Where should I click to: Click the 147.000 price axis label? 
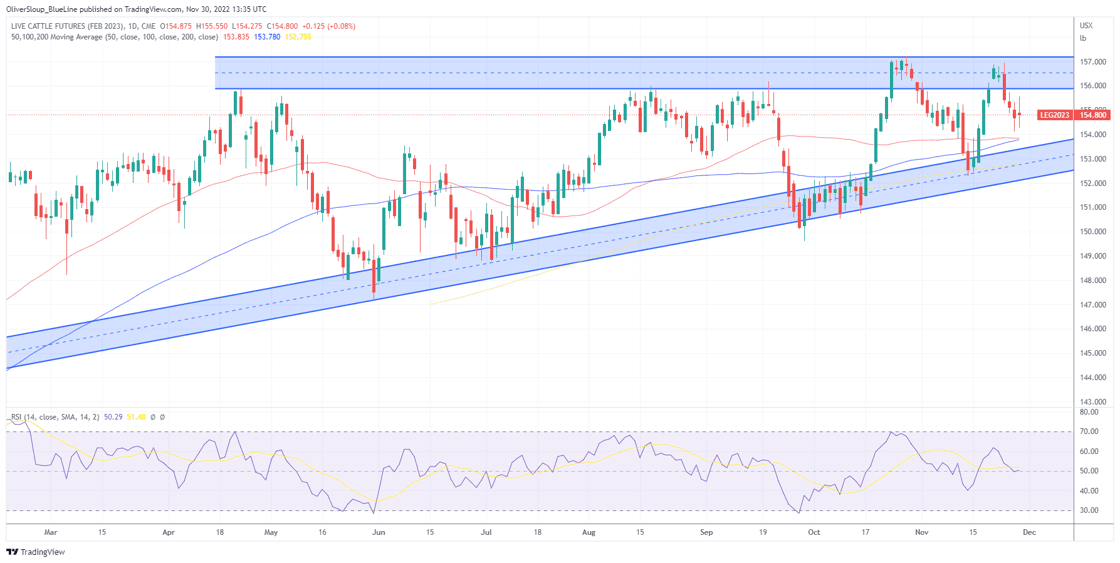[1094, 304]
